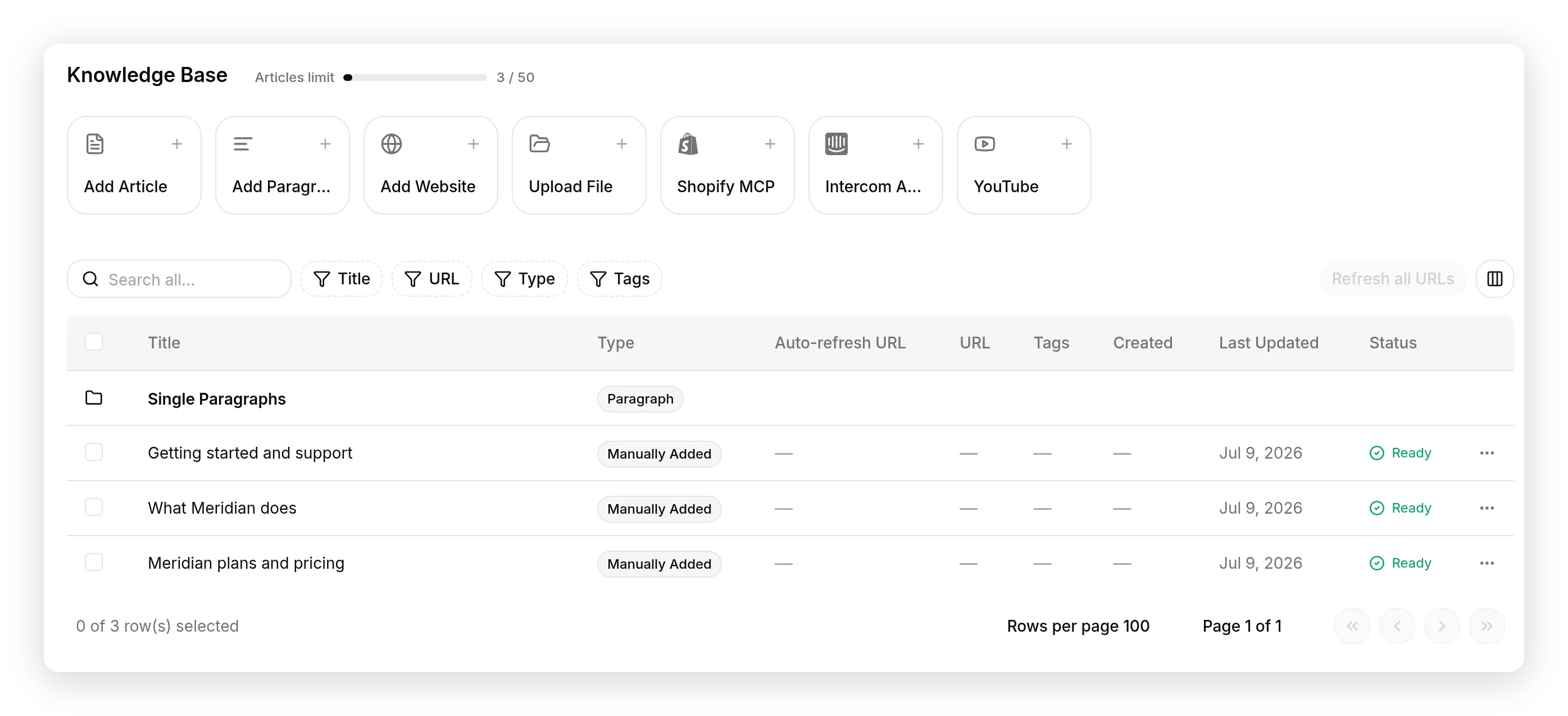Tick the Meridian plans and pricing checkbox

[94, 562]
